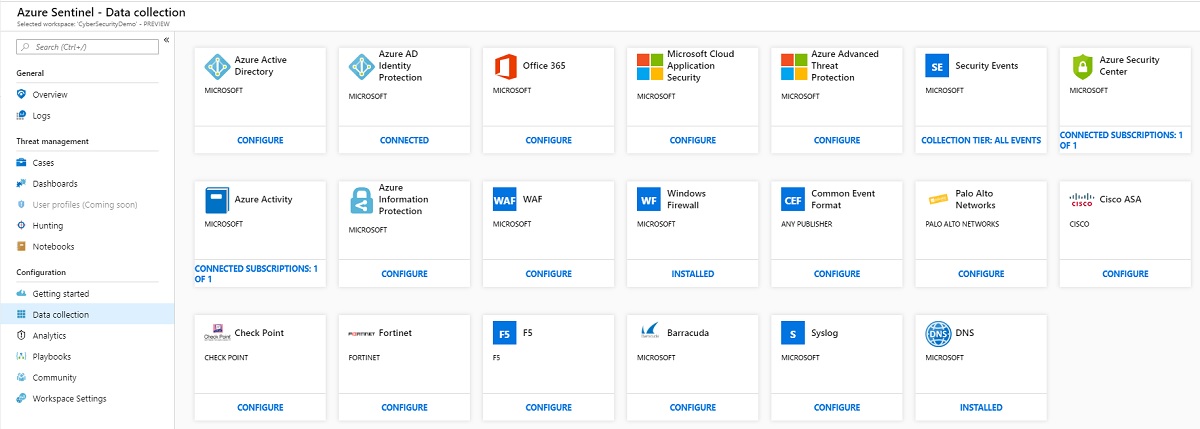1200x429 pixels.
Task: Open the Hunting section
Action: point(48,226)
